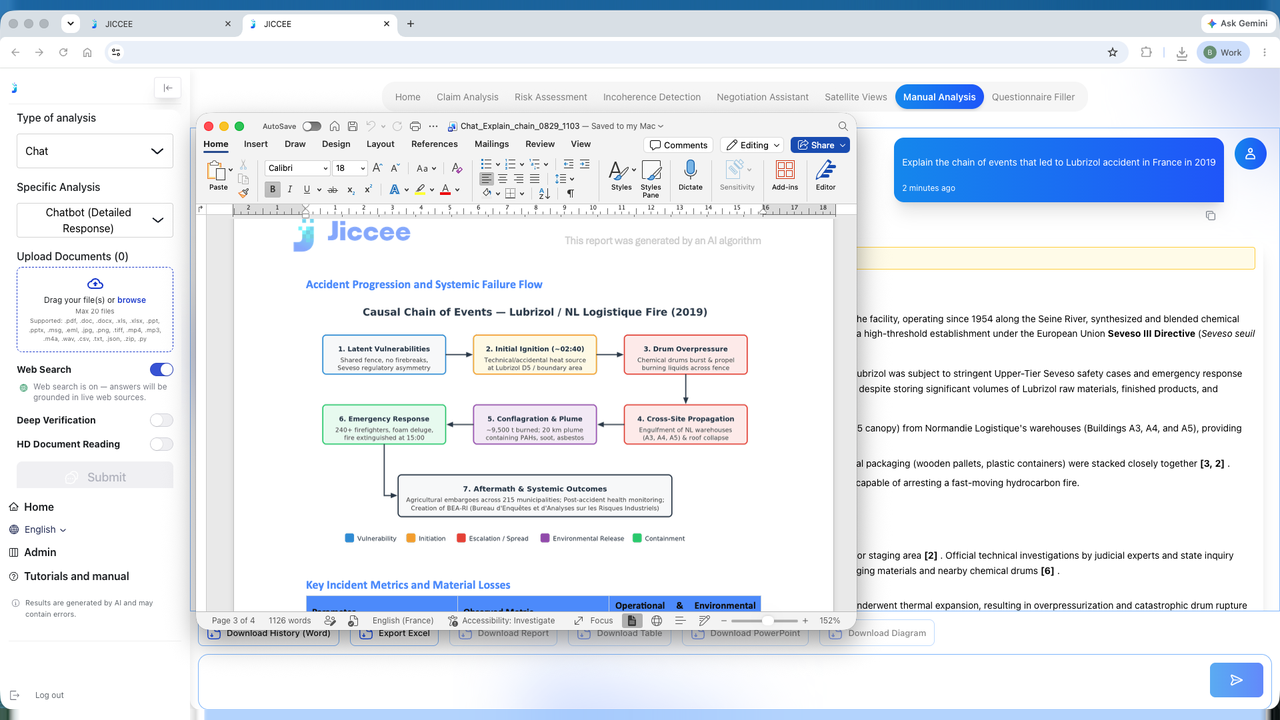This screenshot has width=1280, height=720.
Task: Center align paragraph text
Action: [502, 179]
